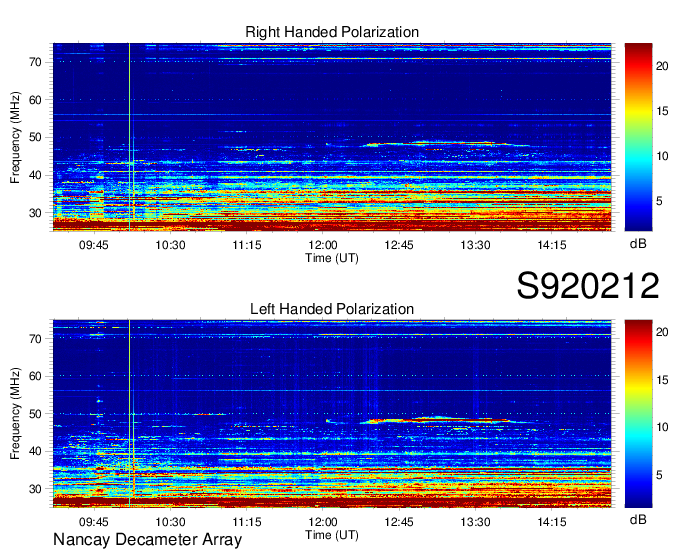Click the 40 MHz tick of Left Handed plot
Viewport: 680px width, 552px height.
coord(35,451)
